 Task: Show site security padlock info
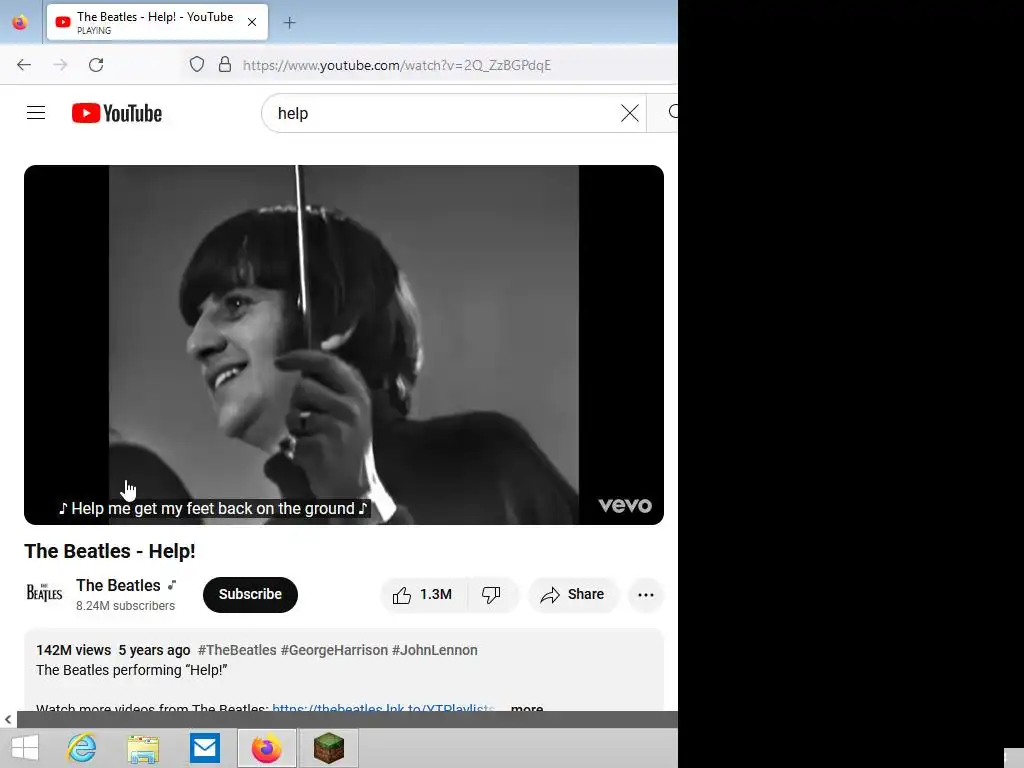(x=225, y=65)
